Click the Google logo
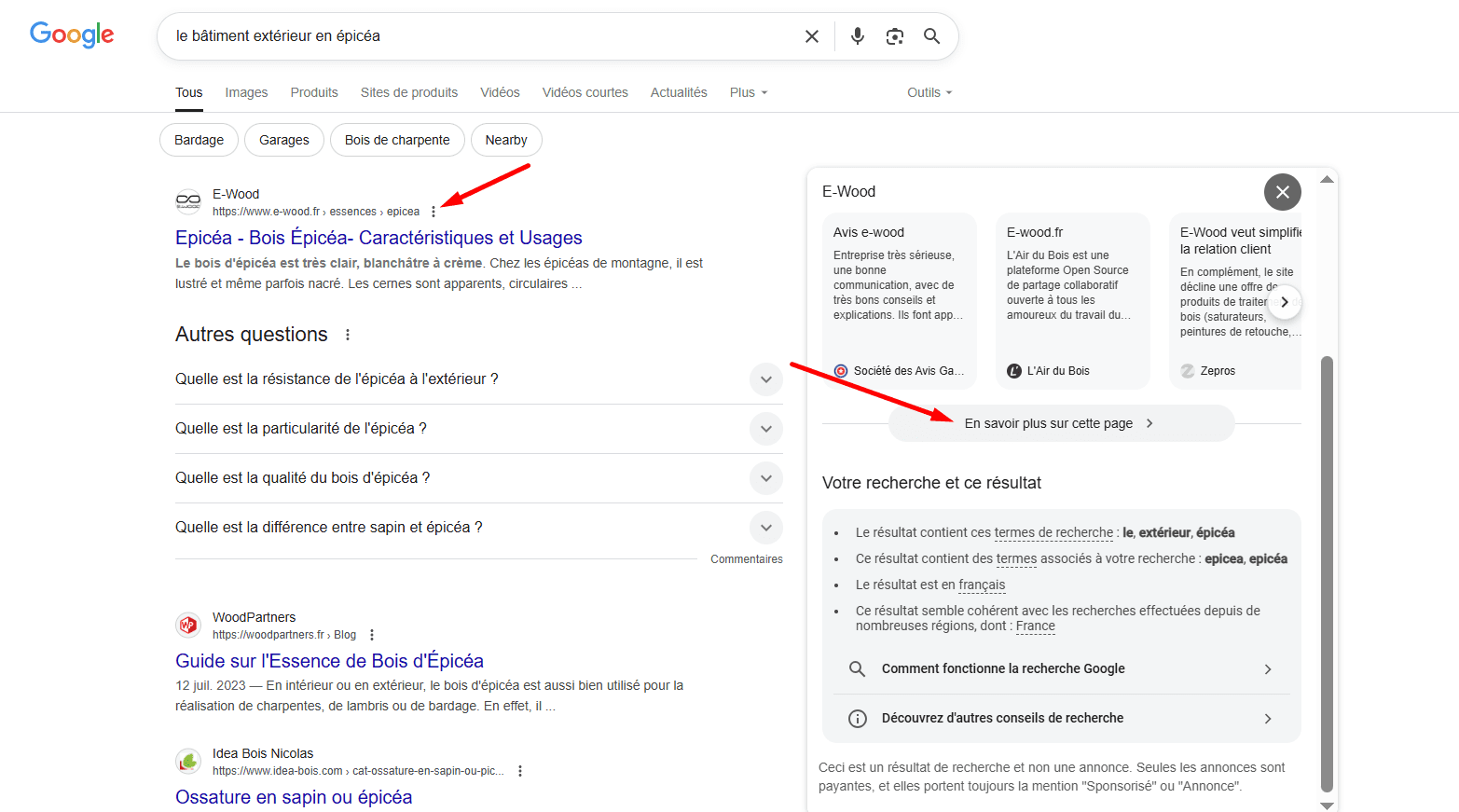The width and height of the screenshot is (1459, 812). (x=72, y=34)
